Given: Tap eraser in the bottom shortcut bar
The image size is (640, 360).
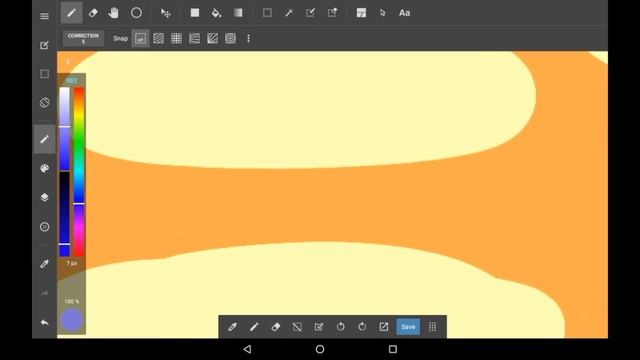Looking at the screenshot, I should click(276, 327).
